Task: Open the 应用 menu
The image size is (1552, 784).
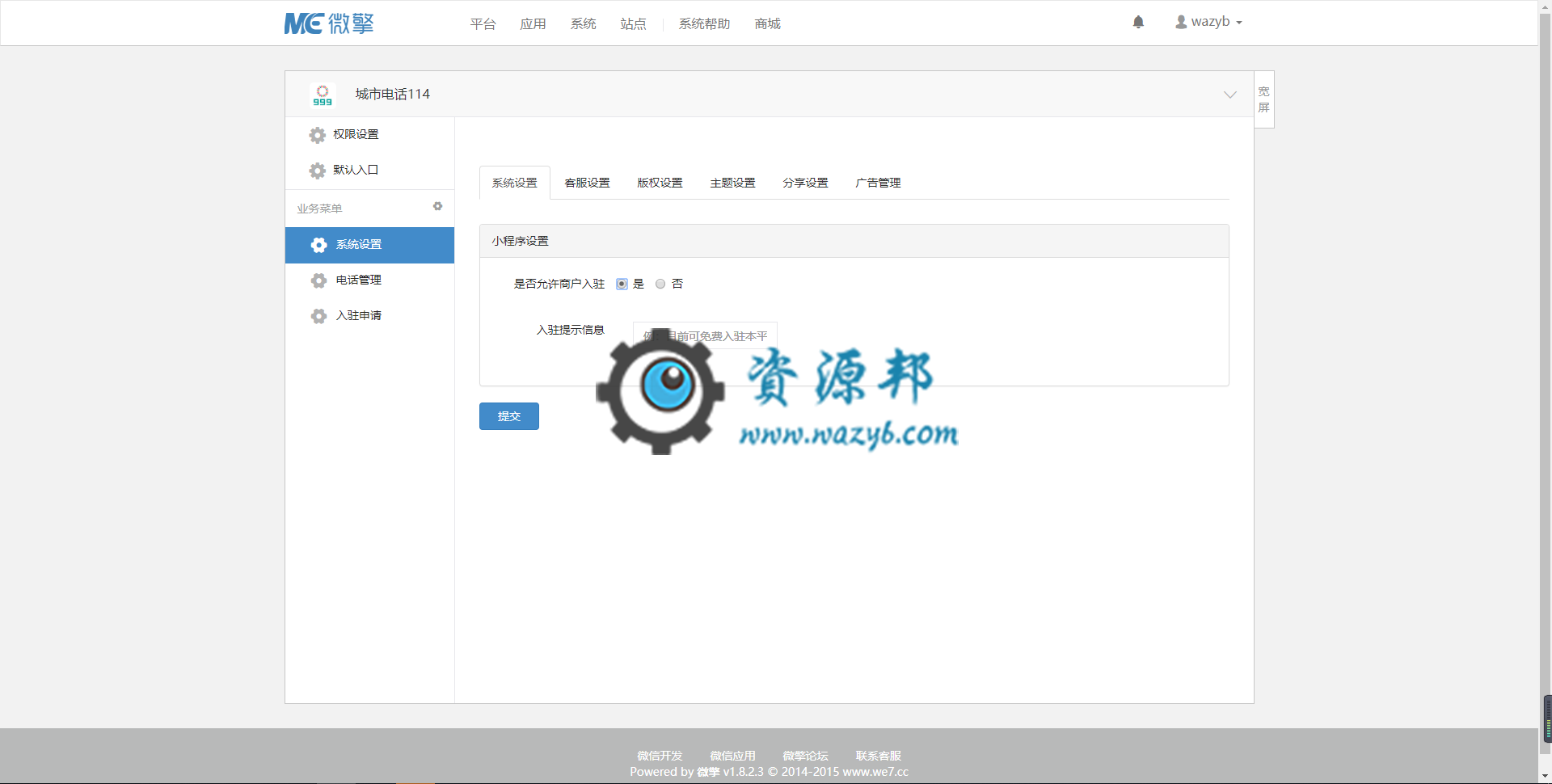Action: 533,24
